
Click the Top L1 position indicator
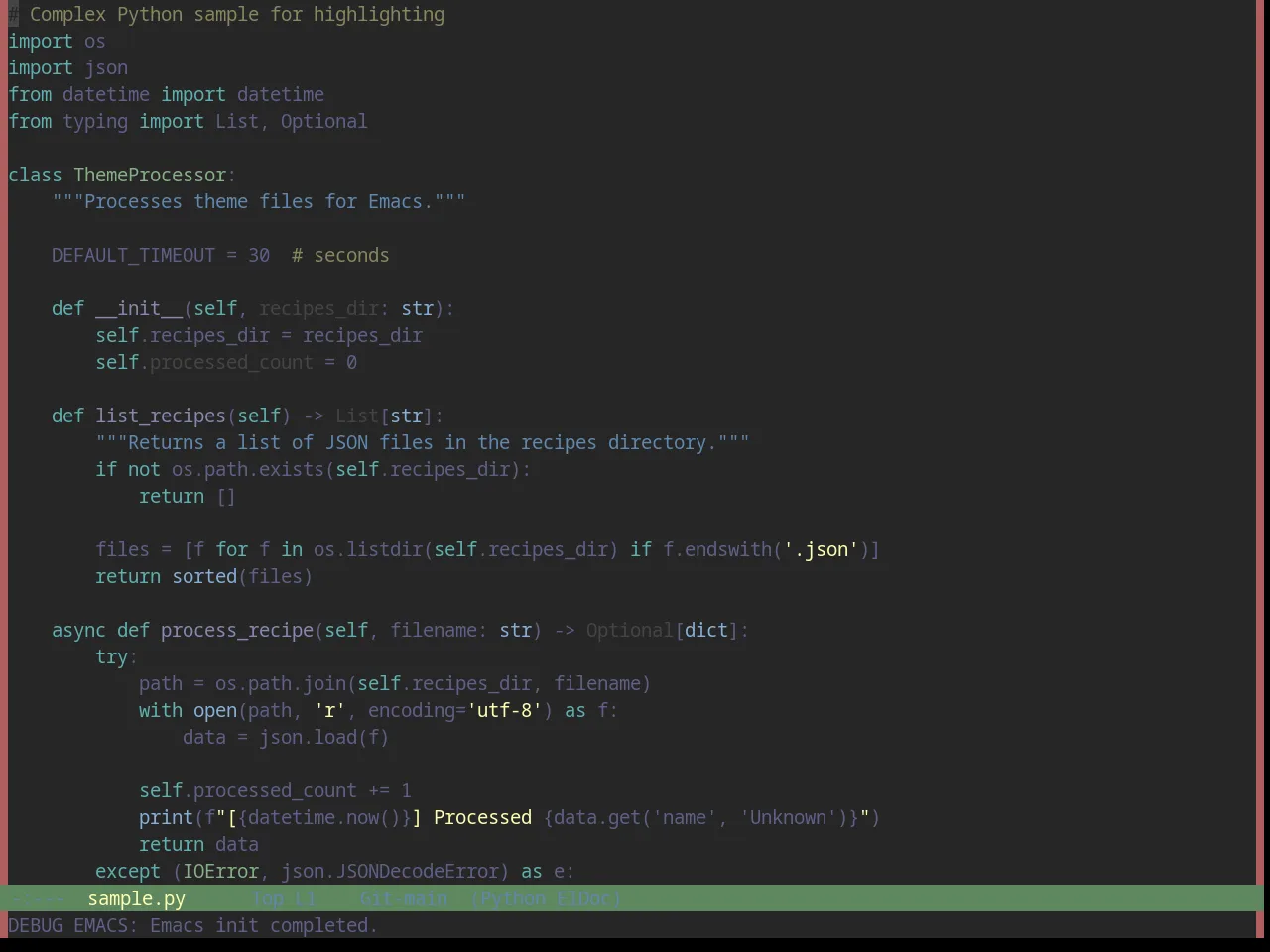[283, 898]
